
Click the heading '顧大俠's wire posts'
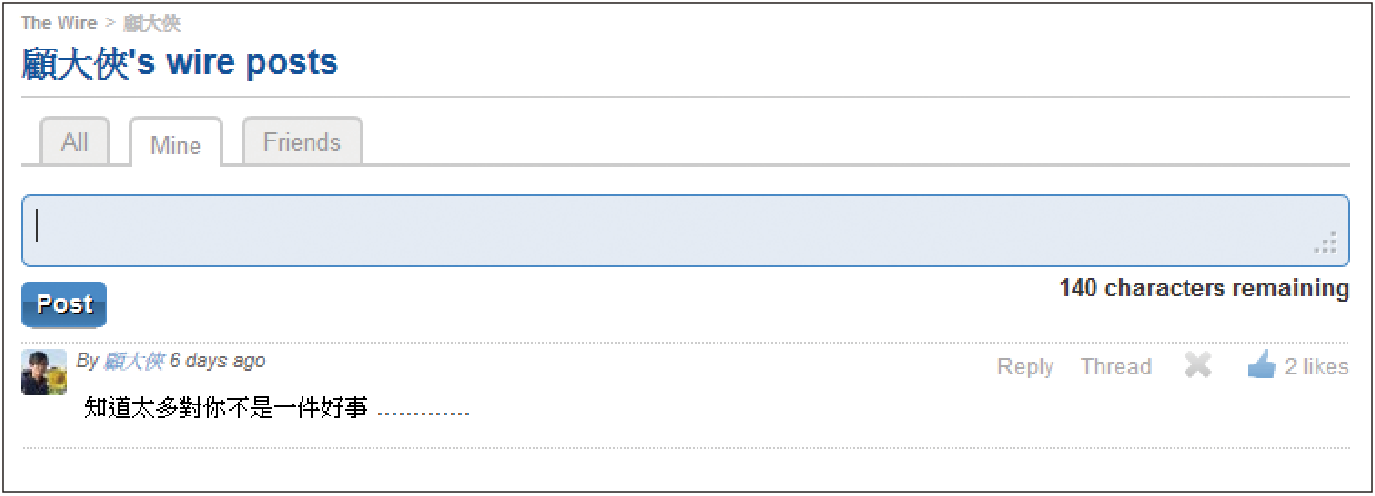tap(180, 63)
